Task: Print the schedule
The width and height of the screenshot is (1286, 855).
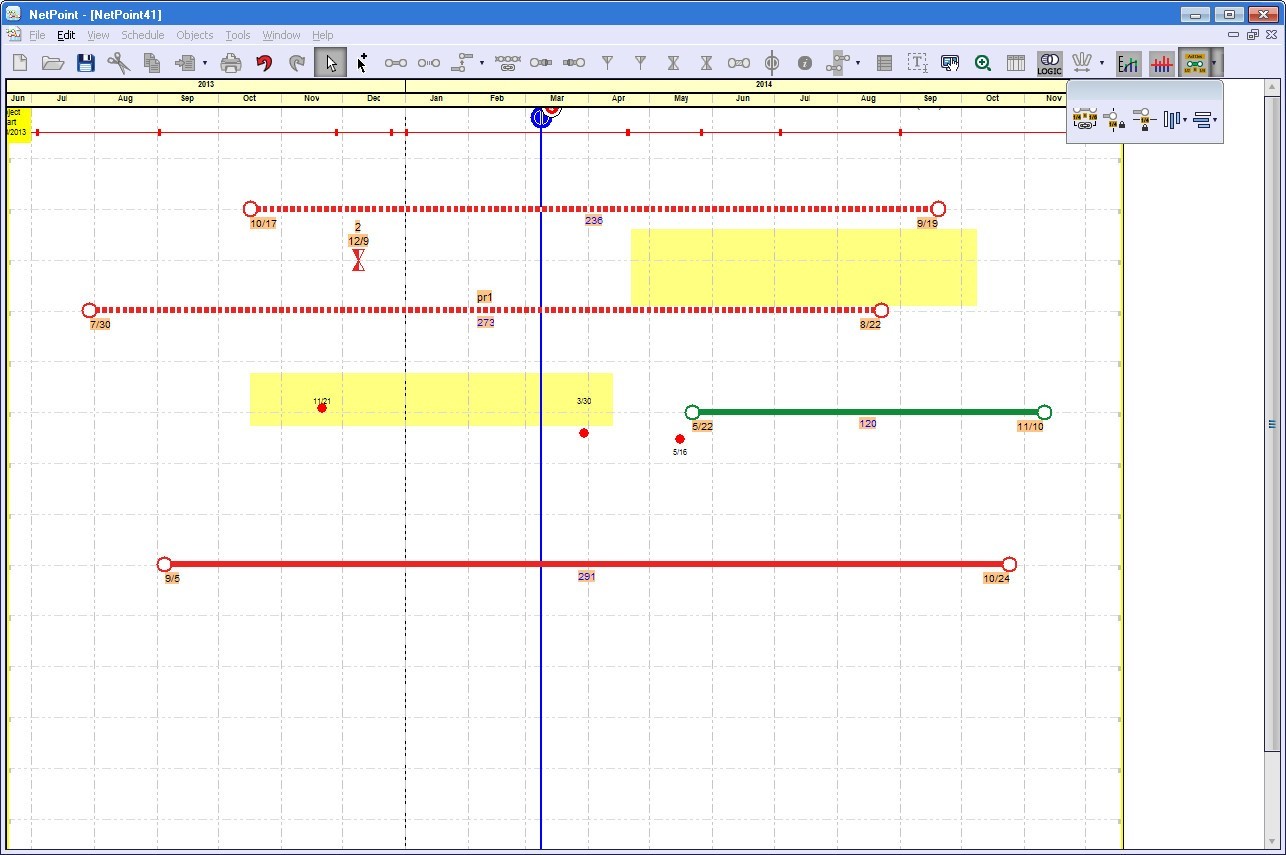Action: (x=231, y=63)
